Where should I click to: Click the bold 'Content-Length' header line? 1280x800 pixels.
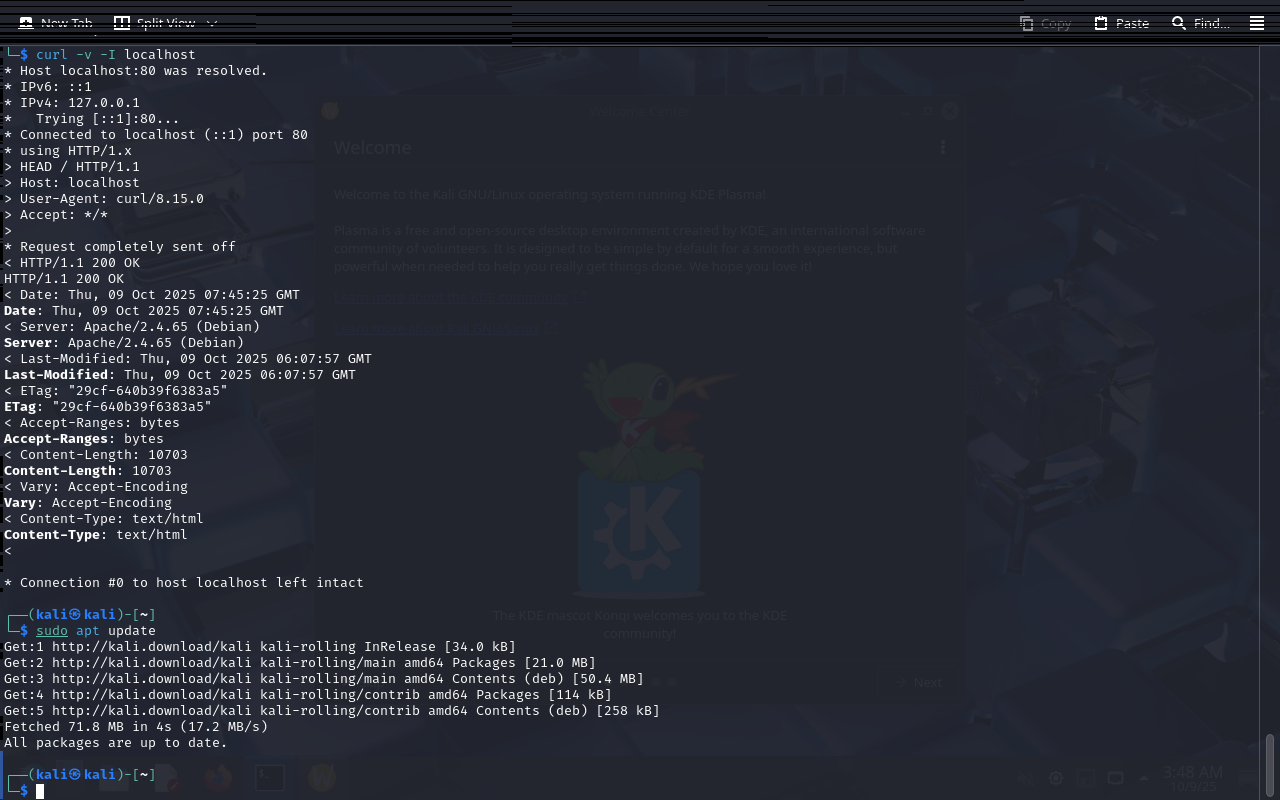88,471
